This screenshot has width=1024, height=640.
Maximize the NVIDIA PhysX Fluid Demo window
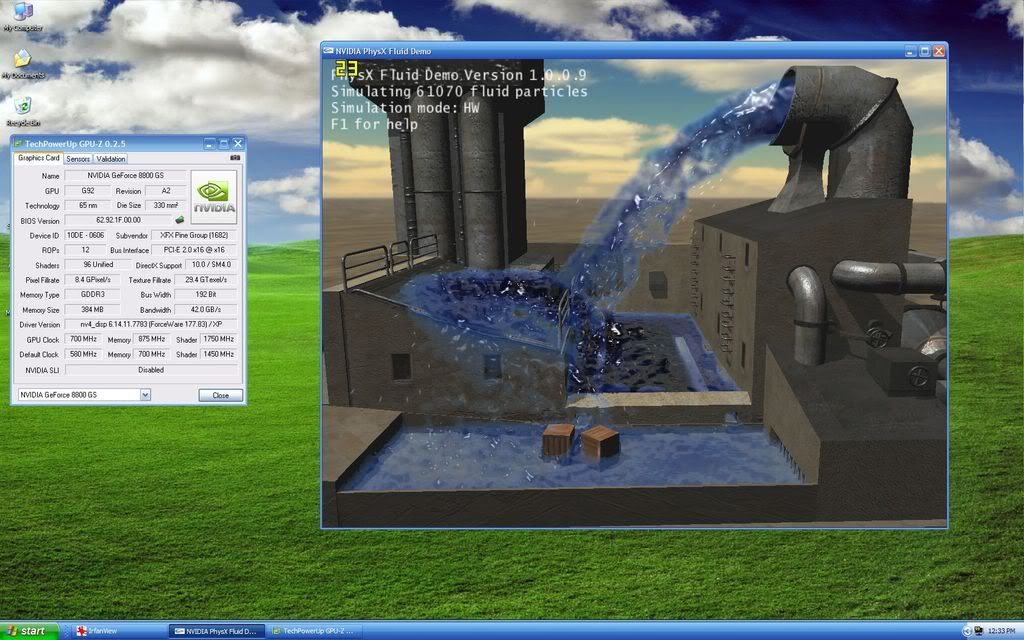[925, 51]
